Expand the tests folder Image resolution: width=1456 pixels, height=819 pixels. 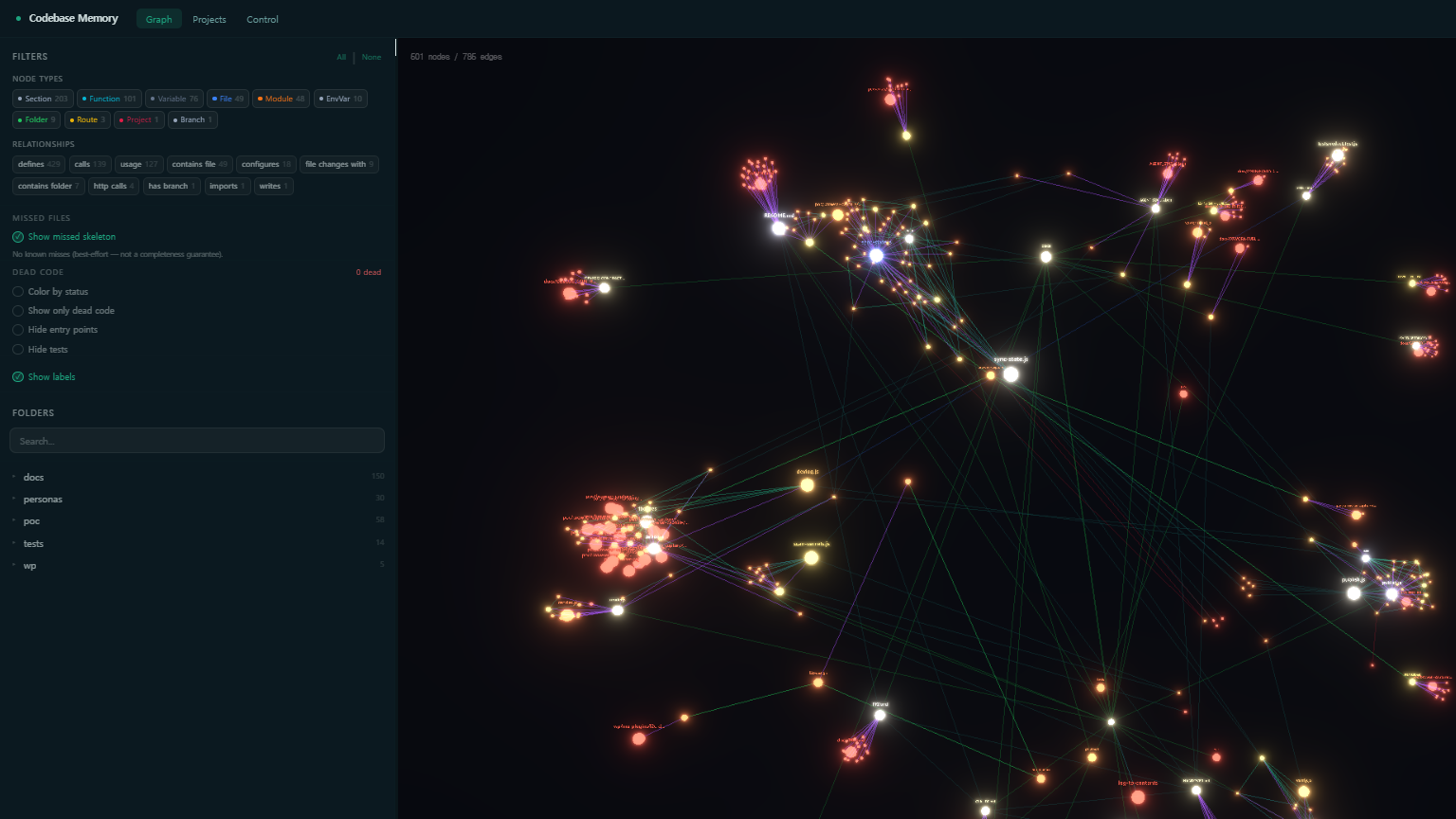(197, 543)
